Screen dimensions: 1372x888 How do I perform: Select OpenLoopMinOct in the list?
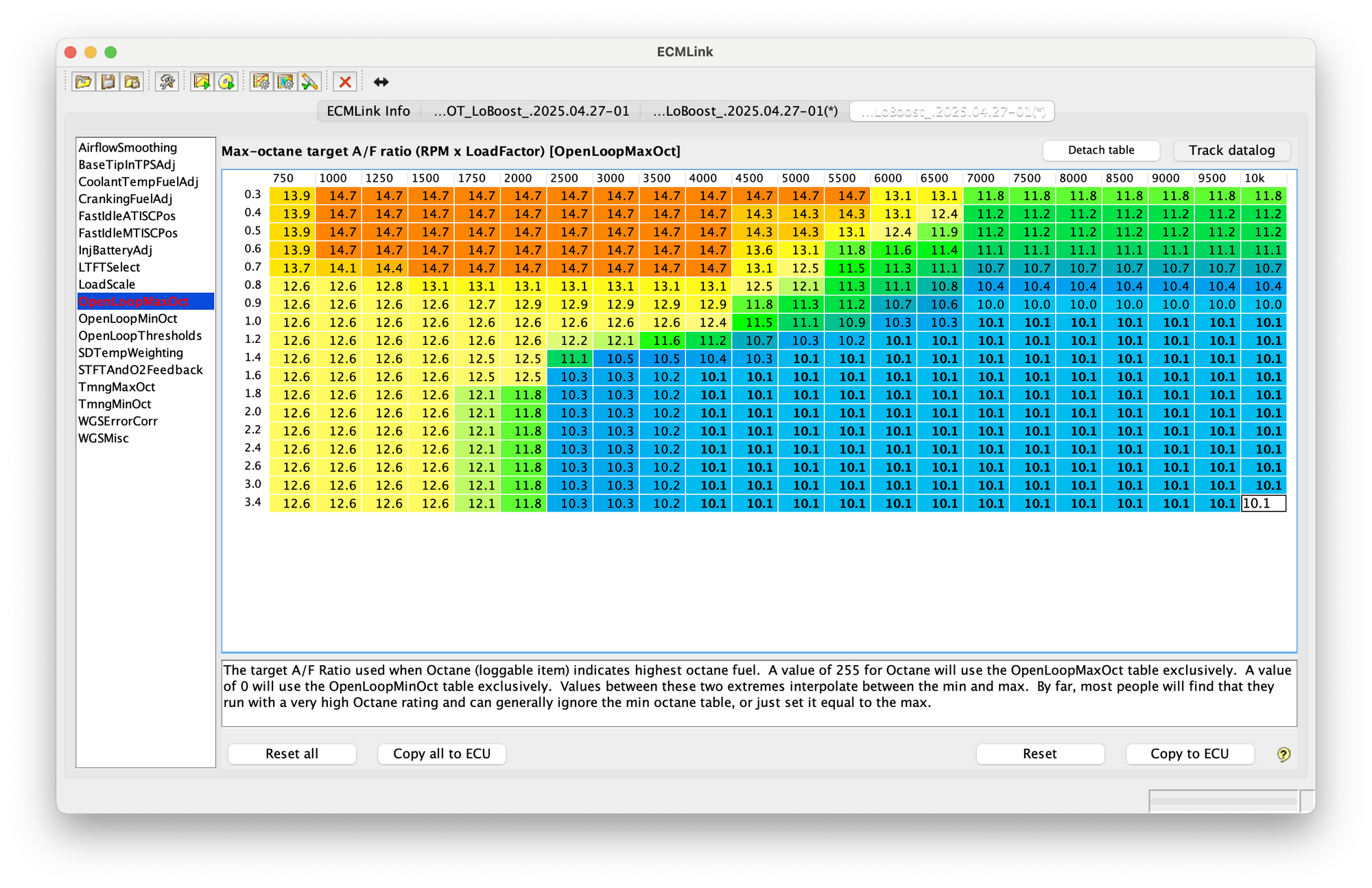pyautogui.click(x=145, y=319)
